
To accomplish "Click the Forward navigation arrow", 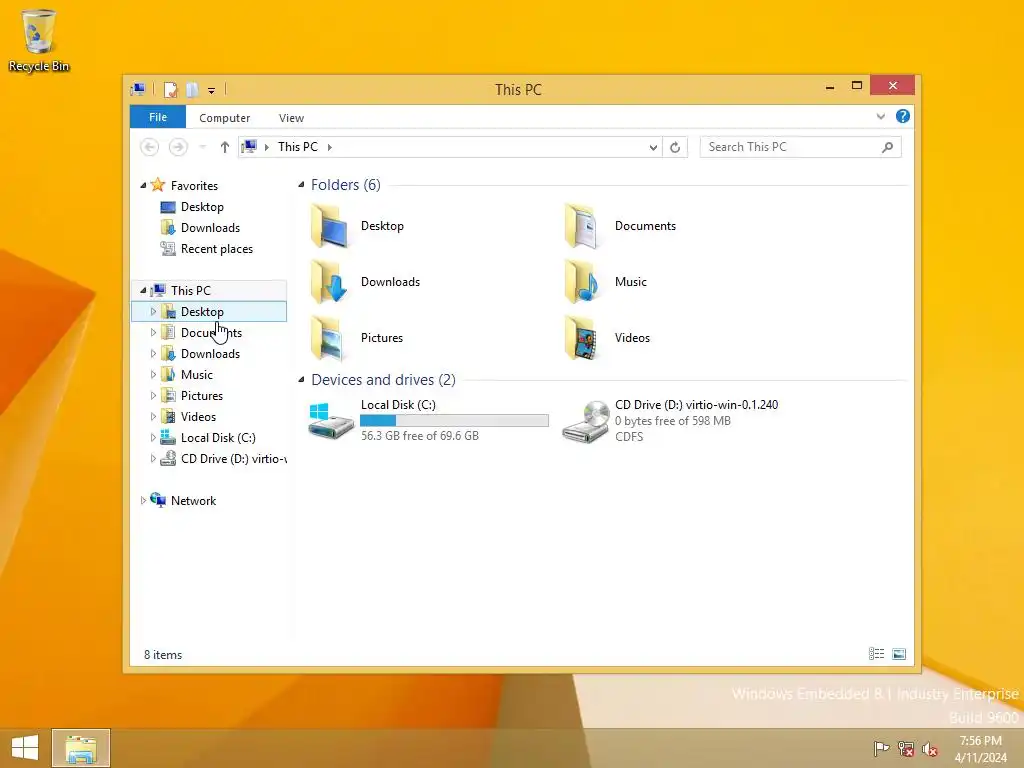I will (178, 147).
